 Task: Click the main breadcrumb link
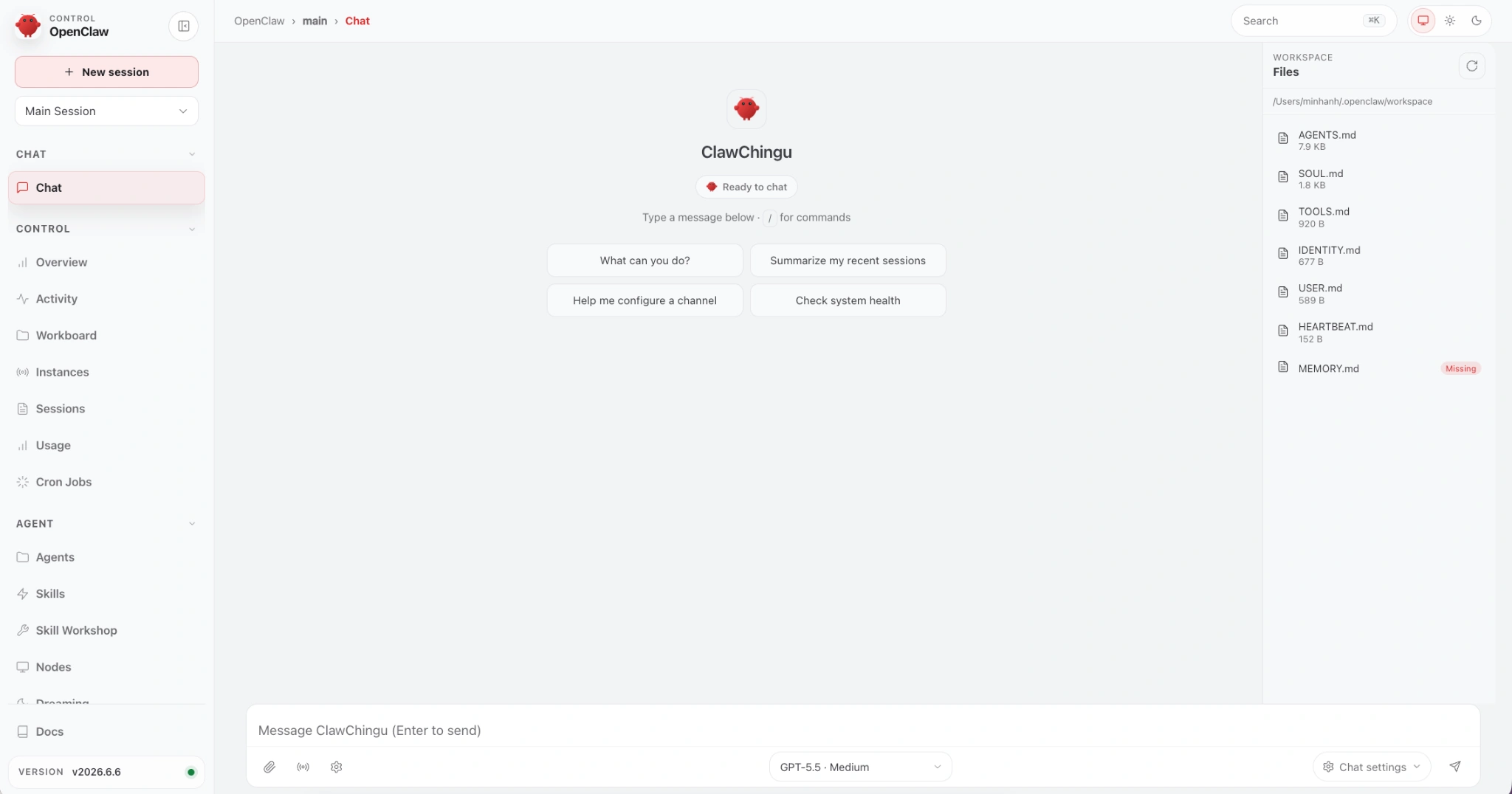click(315, 21)
